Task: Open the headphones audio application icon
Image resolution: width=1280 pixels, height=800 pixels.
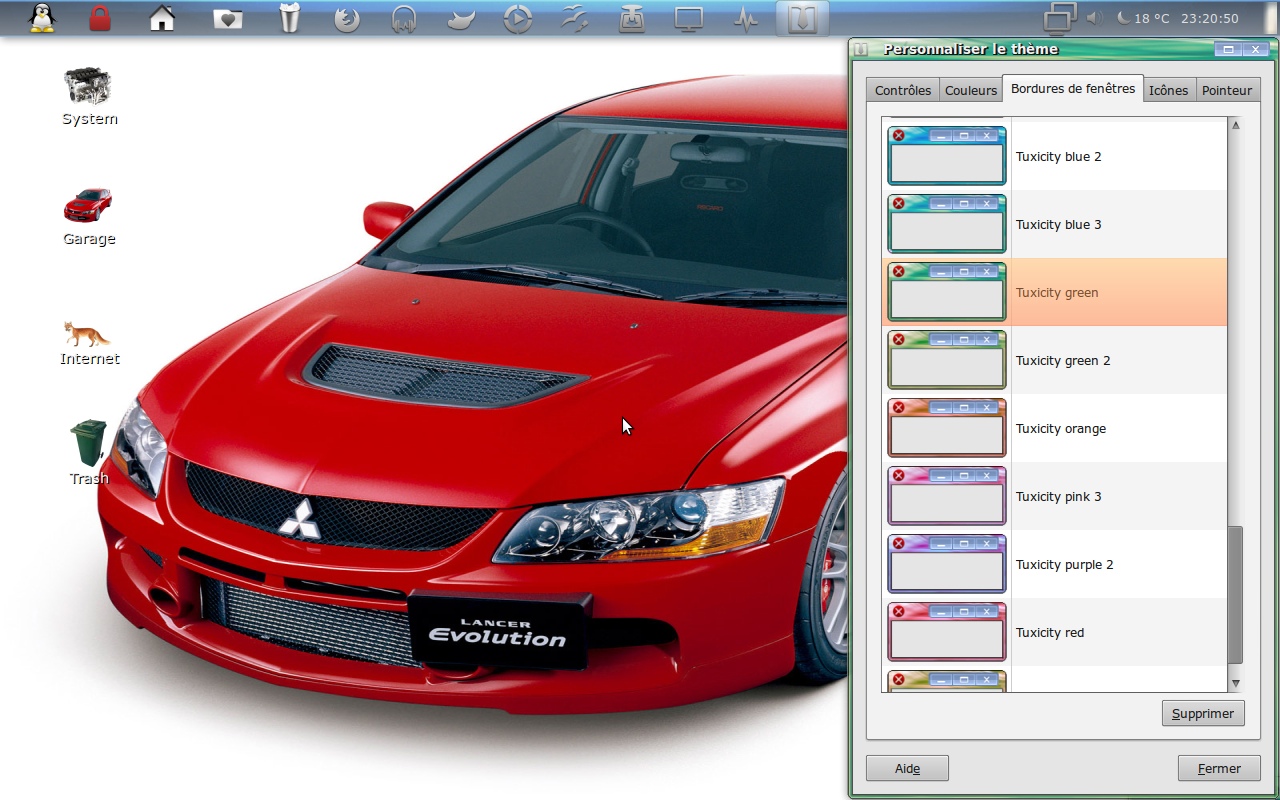Action: coord(404,19)
